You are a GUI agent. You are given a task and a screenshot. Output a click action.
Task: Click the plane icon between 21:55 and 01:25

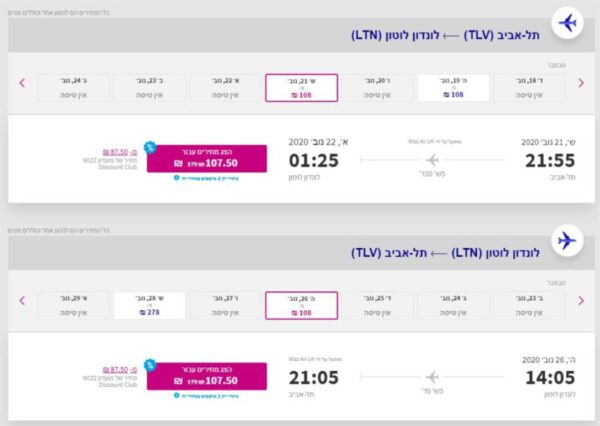[x=432, y=160]
